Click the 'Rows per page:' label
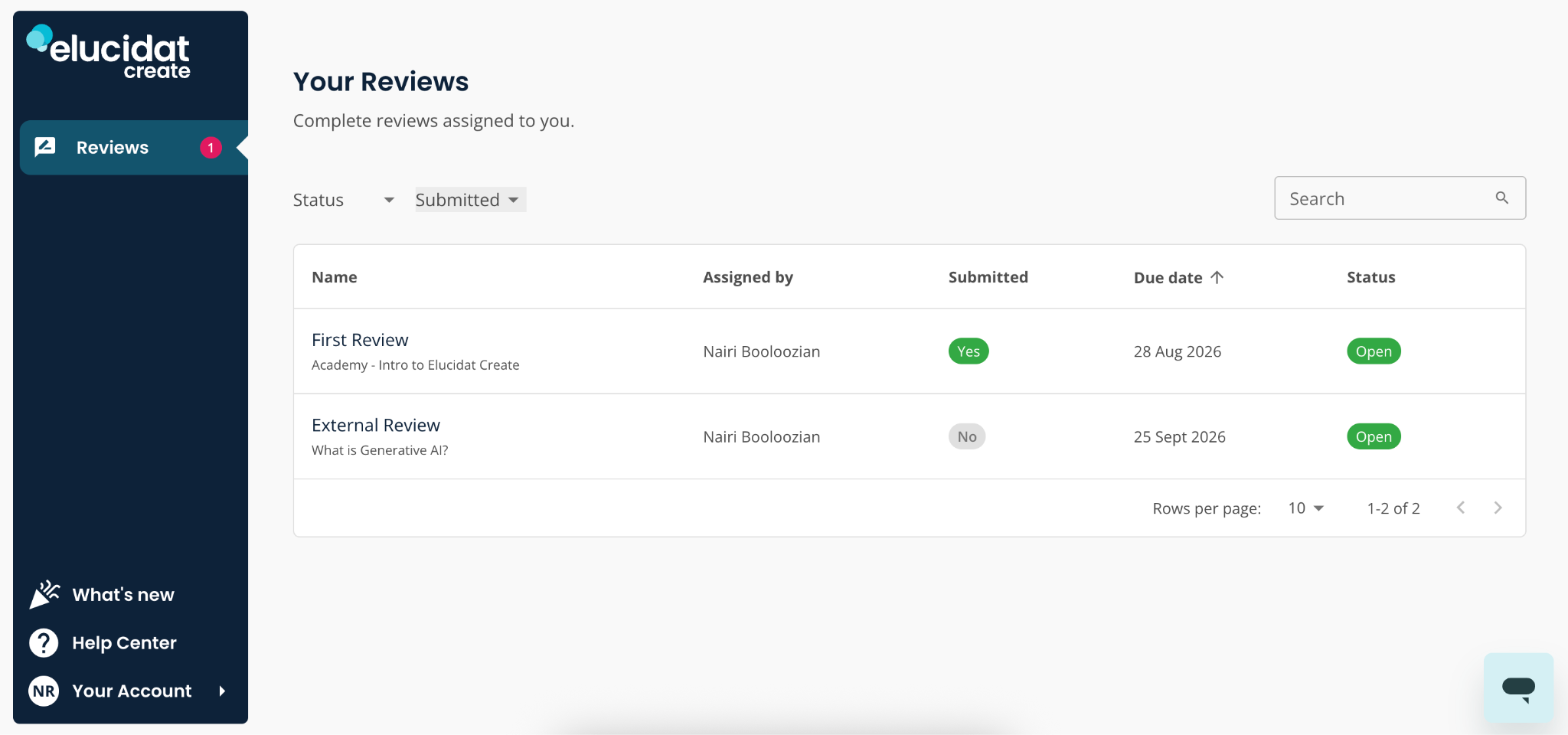1568x735 pixels. coord(1207,508)
